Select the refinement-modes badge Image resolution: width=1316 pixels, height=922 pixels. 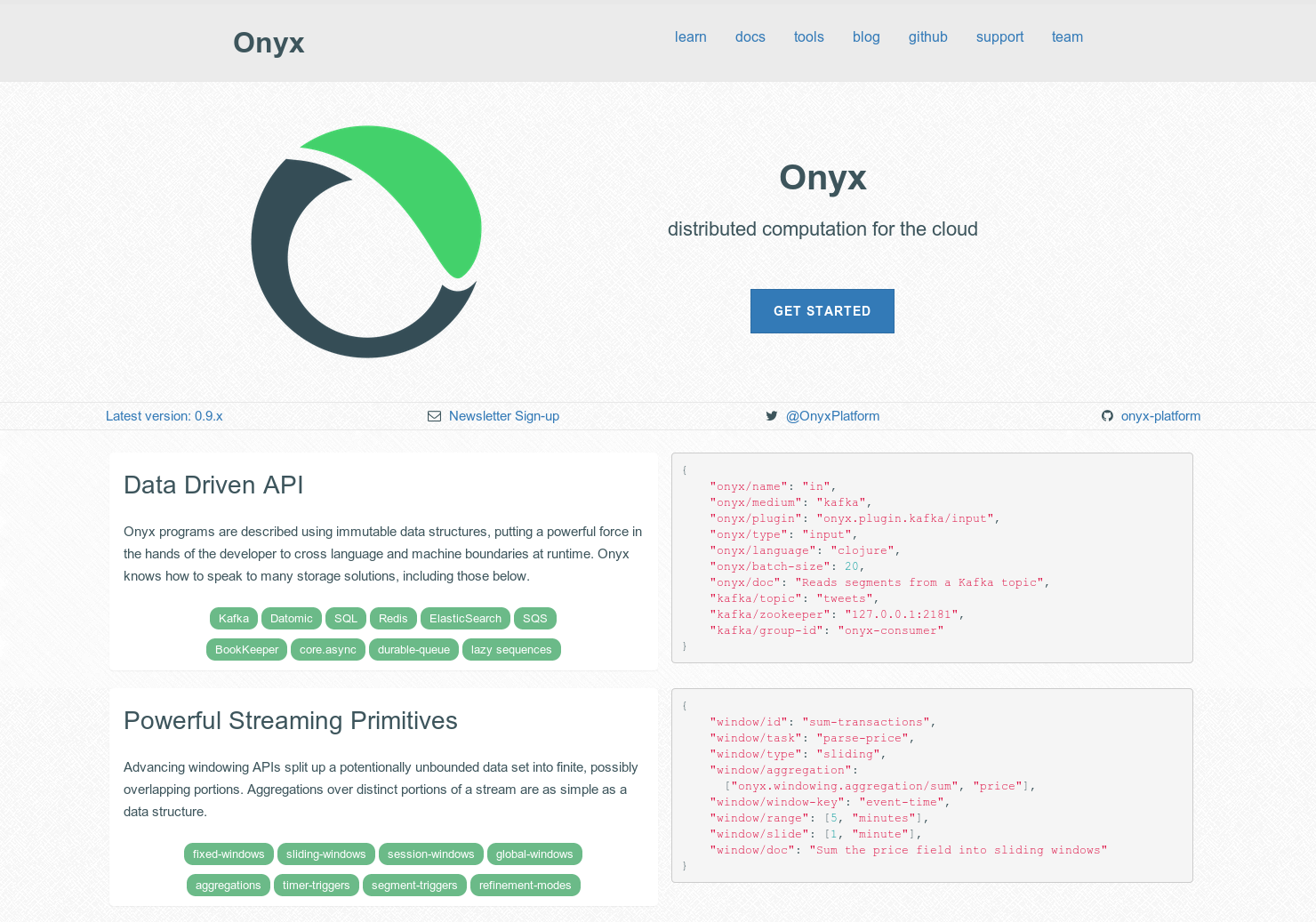[x=526, y=885]
